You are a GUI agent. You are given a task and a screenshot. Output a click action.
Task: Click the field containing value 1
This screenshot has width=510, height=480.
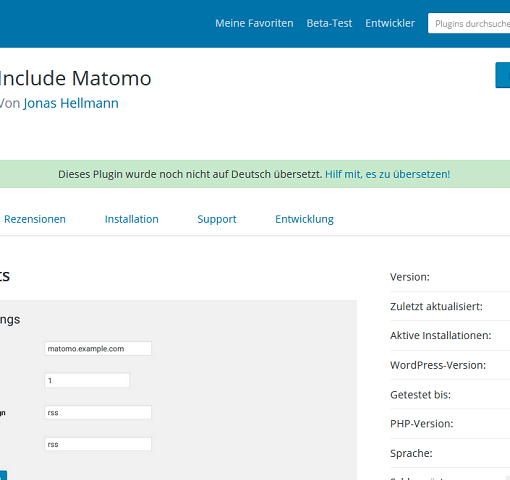pos(87,380)
